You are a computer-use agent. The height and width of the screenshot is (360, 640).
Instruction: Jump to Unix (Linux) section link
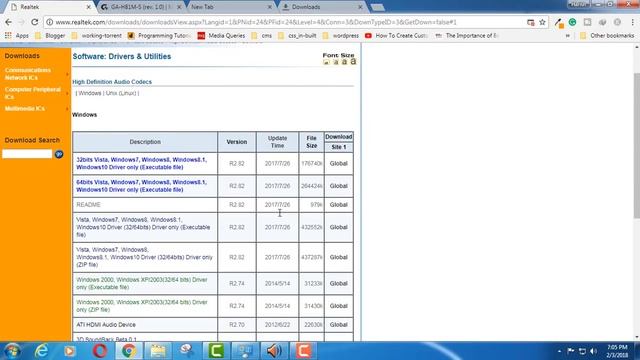[x=121, y=93]
